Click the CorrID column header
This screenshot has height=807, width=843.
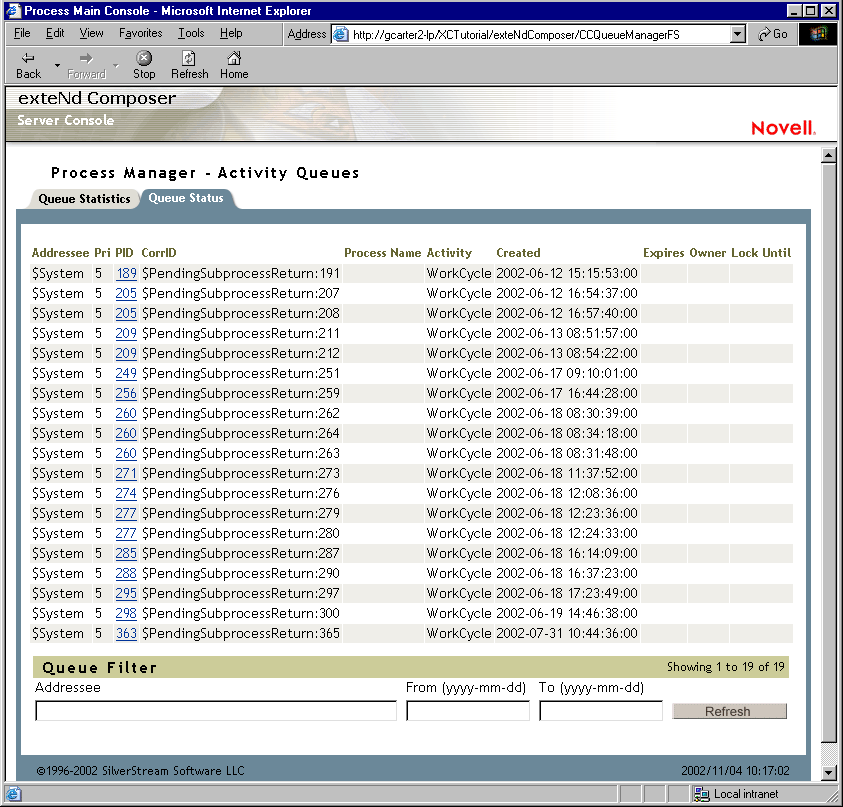pyautogui.click(x=159, y=253)
